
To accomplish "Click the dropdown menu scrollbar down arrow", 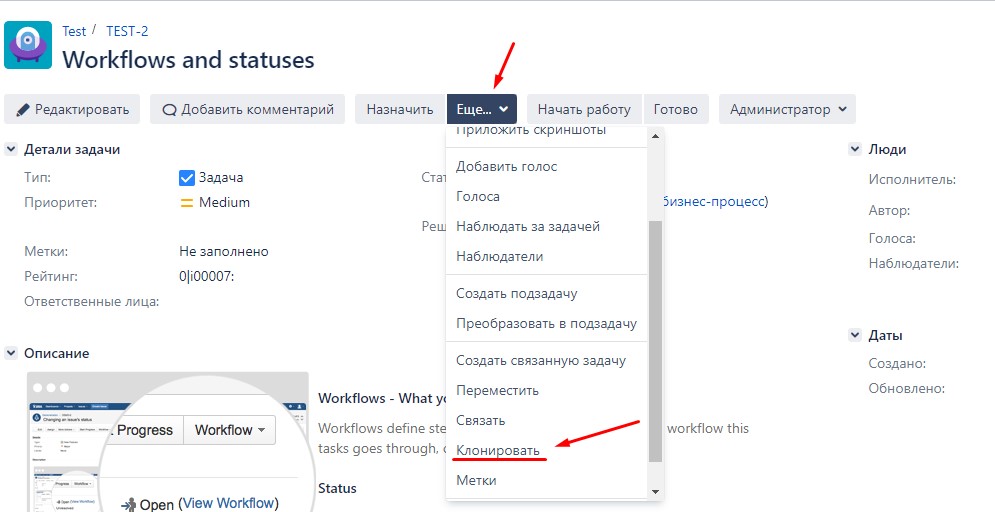I will click(655, 491).
